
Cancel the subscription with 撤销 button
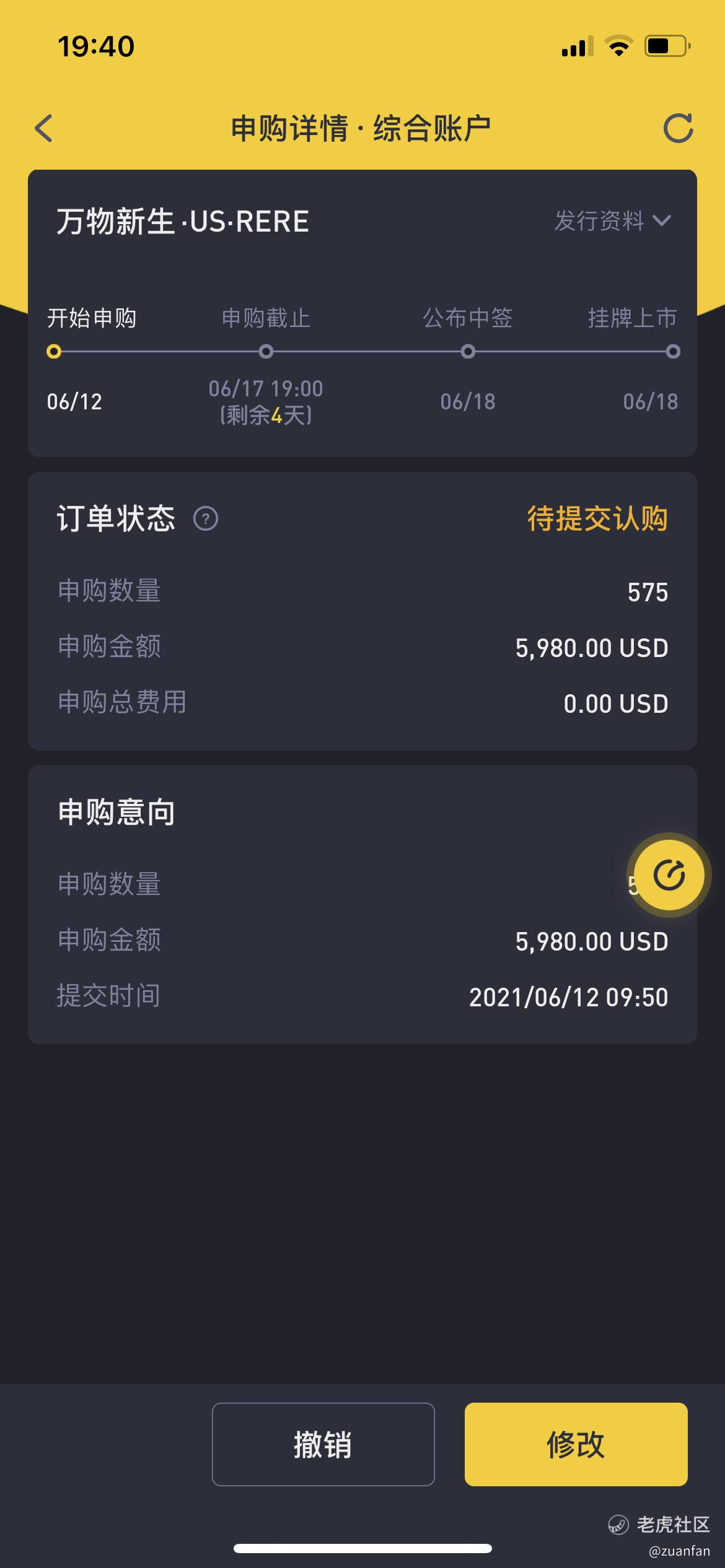323,1444
